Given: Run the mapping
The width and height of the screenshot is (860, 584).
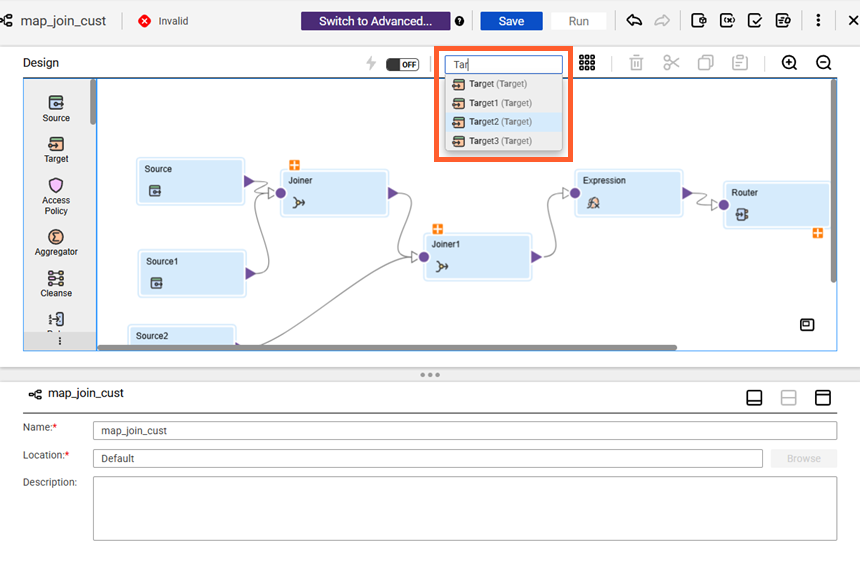Looking at the screenshot, I should (x=579, y=21).
